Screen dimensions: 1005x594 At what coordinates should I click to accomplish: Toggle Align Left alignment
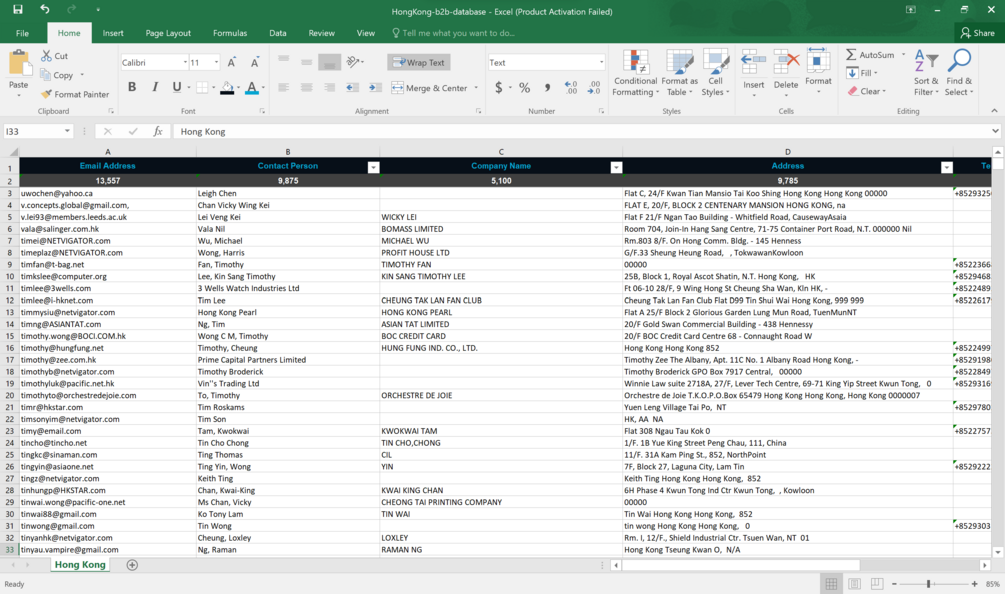point(284,87)
